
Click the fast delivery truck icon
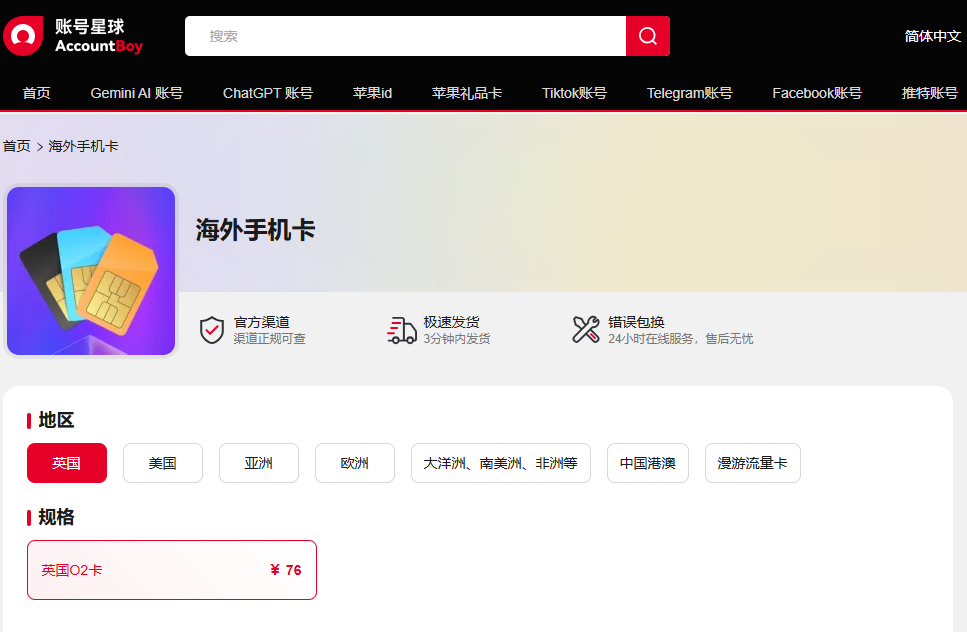pos(401,330)
